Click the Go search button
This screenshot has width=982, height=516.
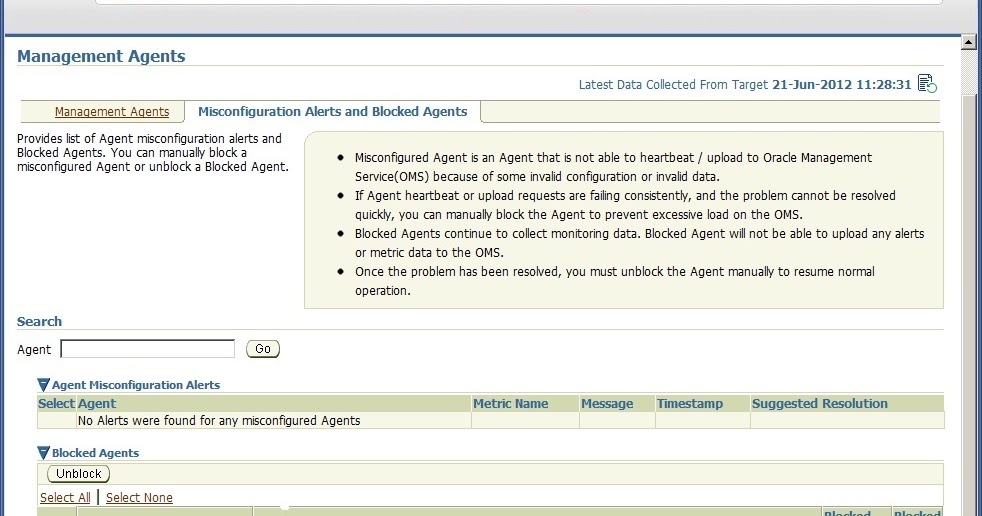[x=263, y=349]
